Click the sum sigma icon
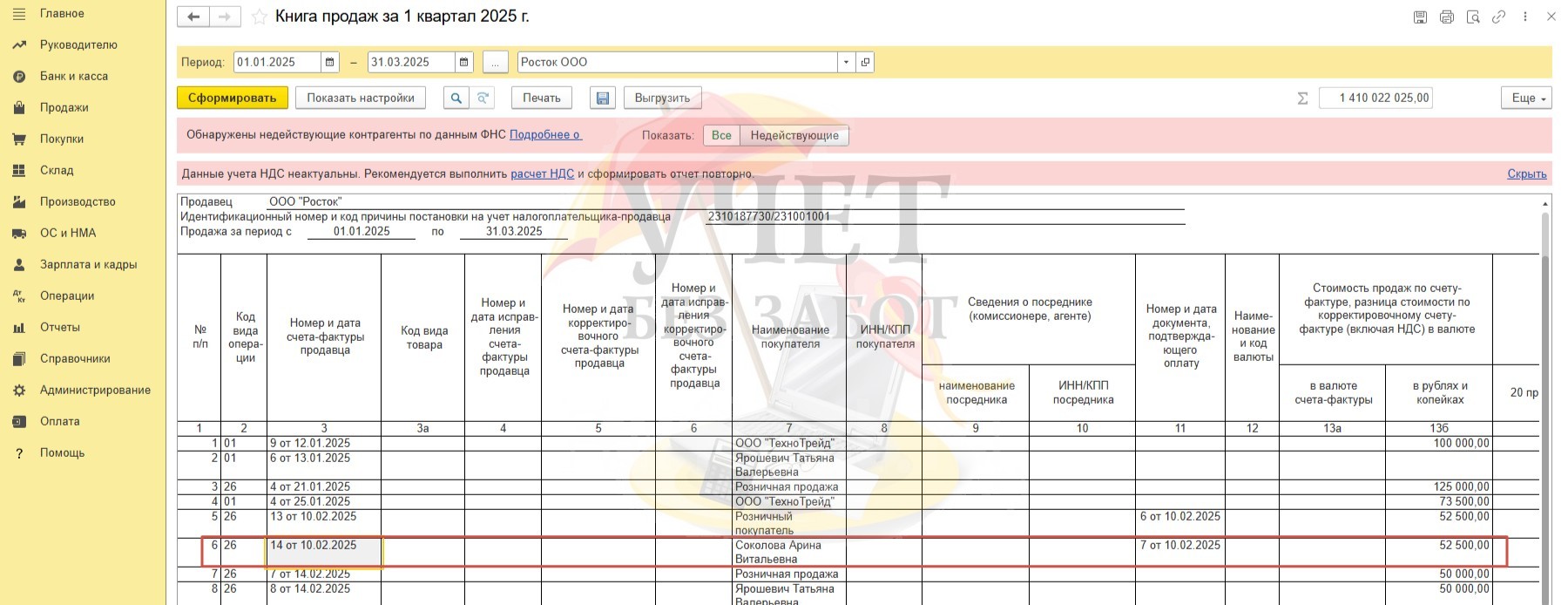Screen dimensions: 1568x605 pyautogui.click(x=1302, y=98)
